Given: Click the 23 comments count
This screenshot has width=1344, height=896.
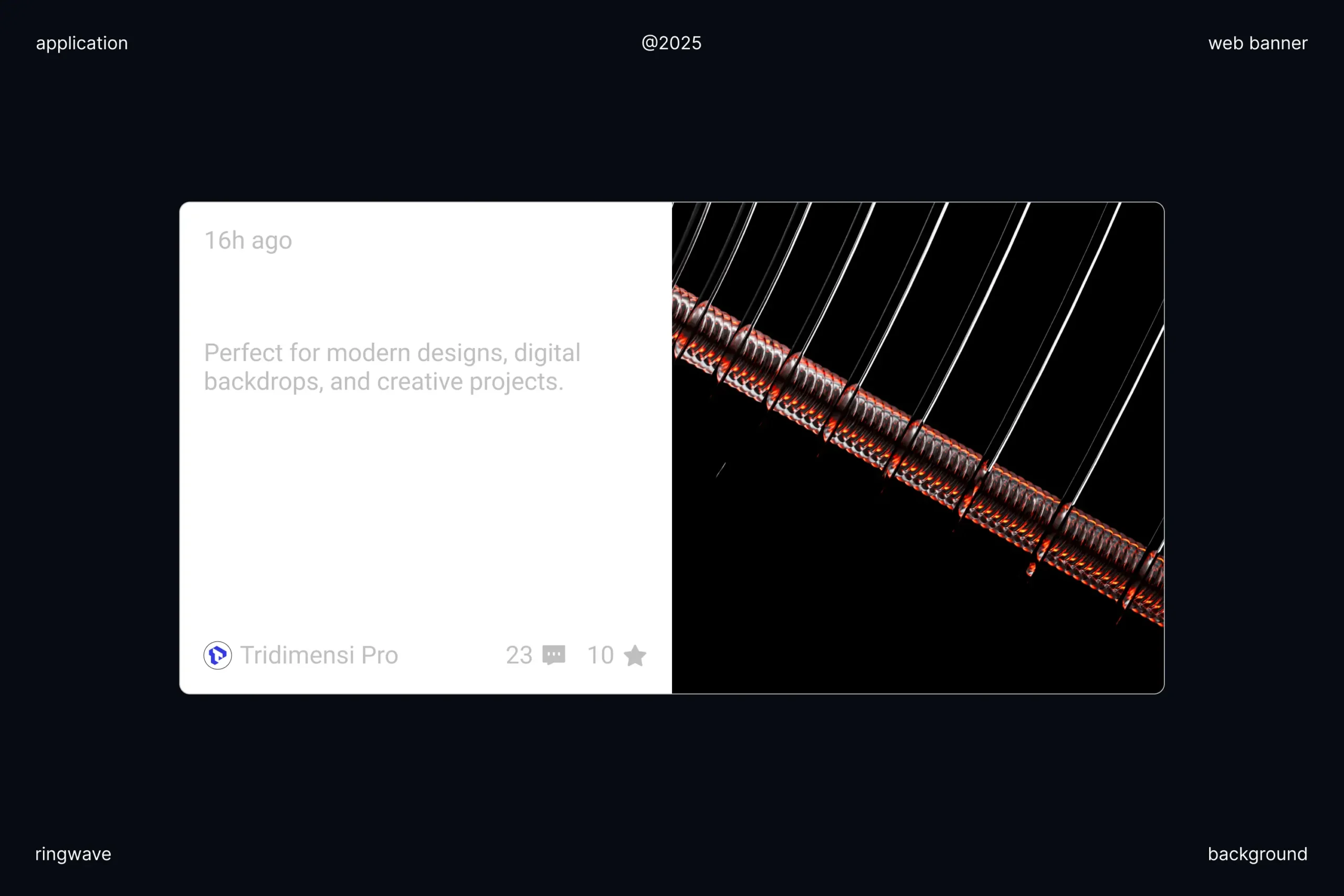Looking at the screenshot, I should point(519,655).
